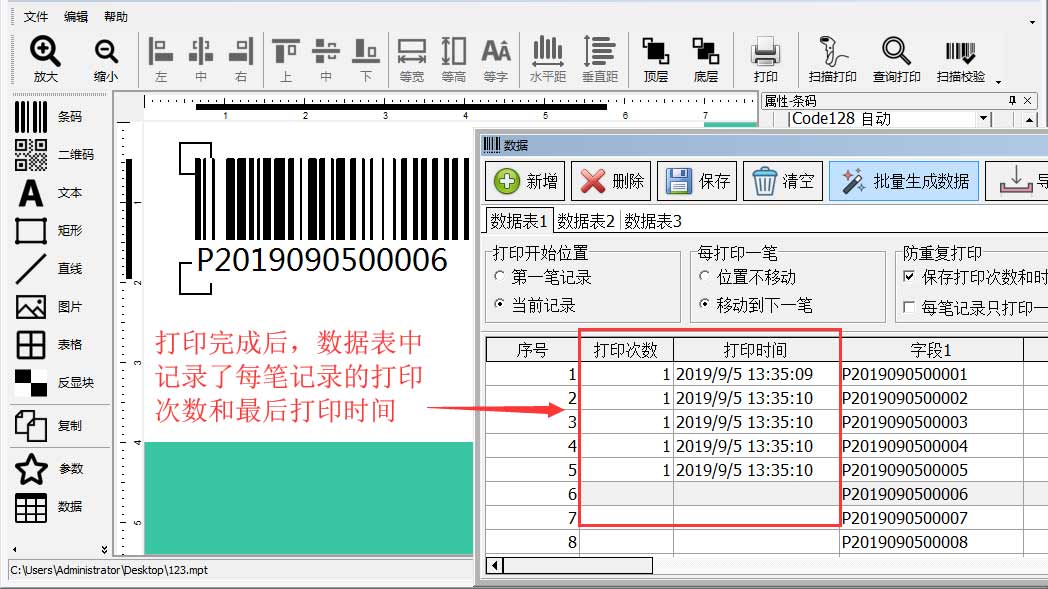Select the 第一笔记录 radio option
Image resolution: width=1048 pixels, height=589 pixels.
pyautogui.click(x=501, y=277)
